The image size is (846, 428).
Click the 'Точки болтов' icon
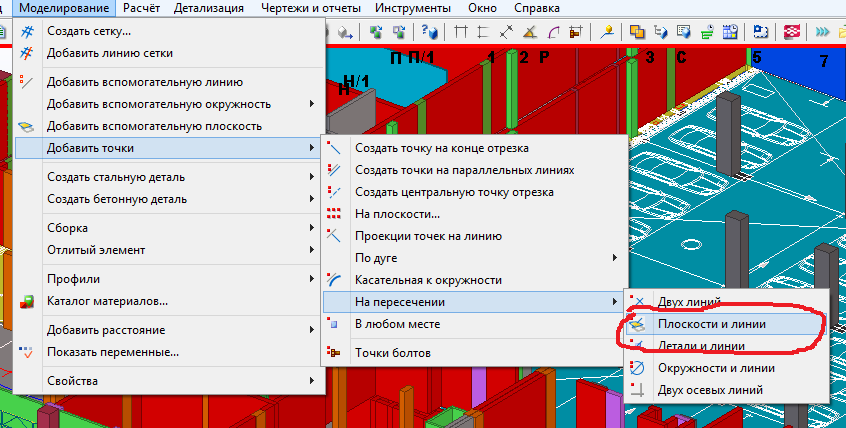(x=335, y=353)
